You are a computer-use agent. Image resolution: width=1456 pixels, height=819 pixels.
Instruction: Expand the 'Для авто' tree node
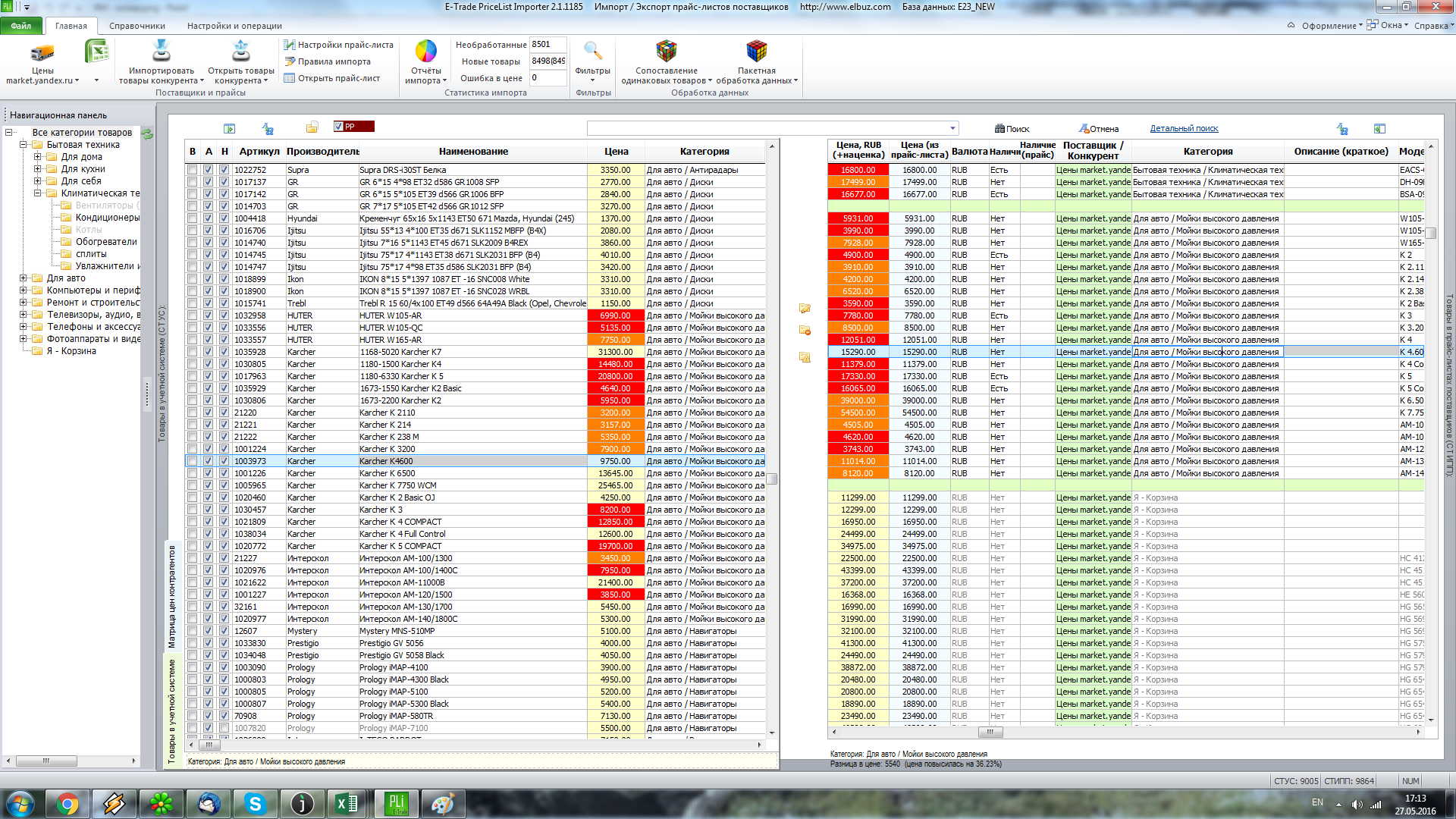23,278
